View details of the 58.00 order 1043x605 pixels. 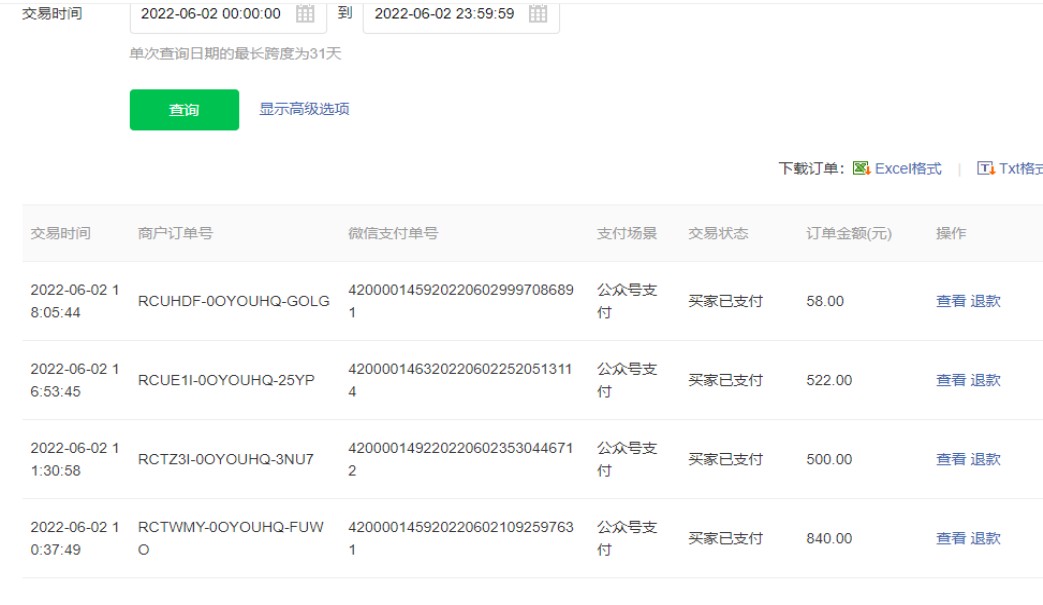click(950, 301)
